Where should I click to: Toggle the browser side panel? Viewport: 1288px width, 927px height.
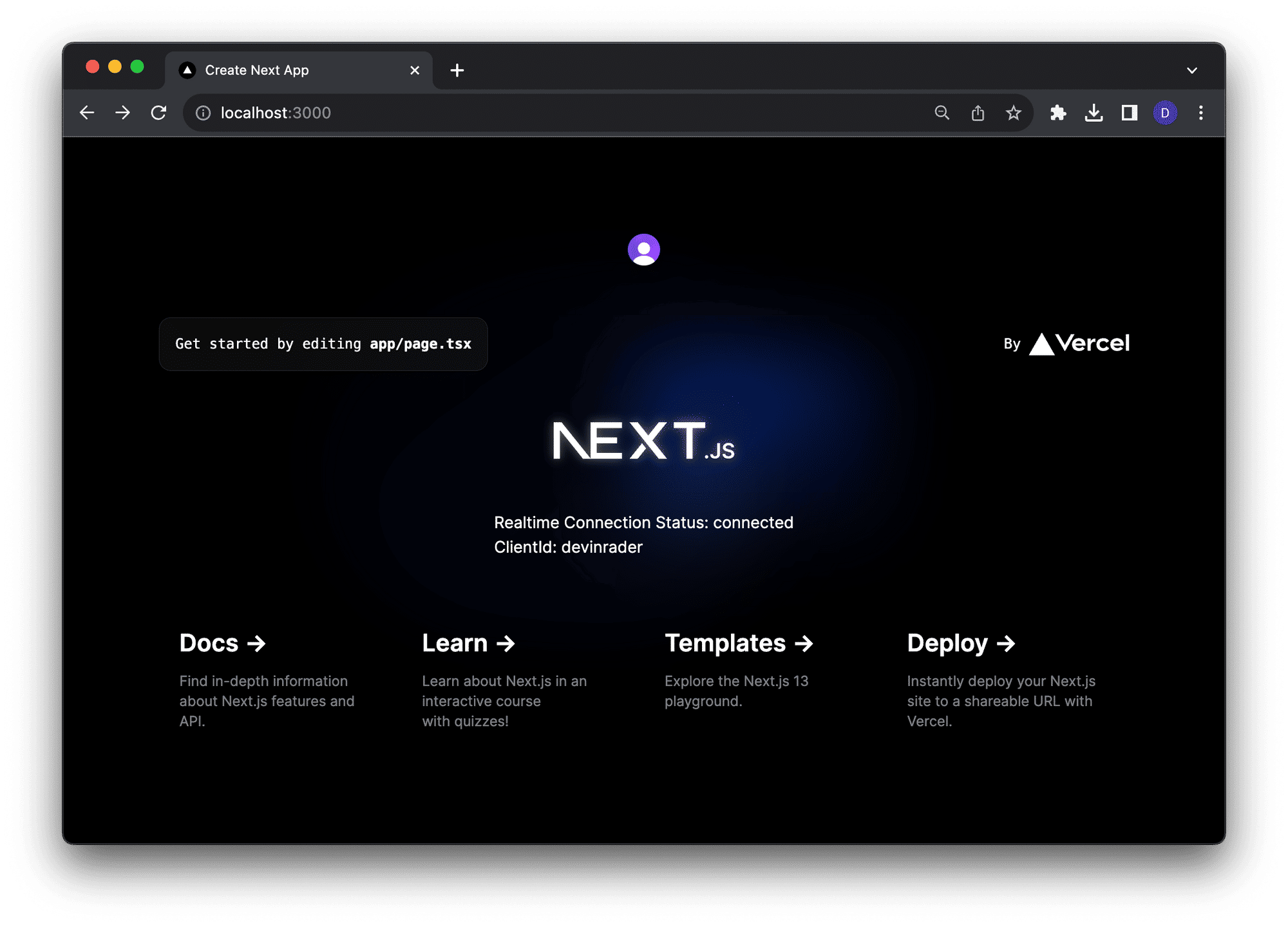[x=1130, y=113]
